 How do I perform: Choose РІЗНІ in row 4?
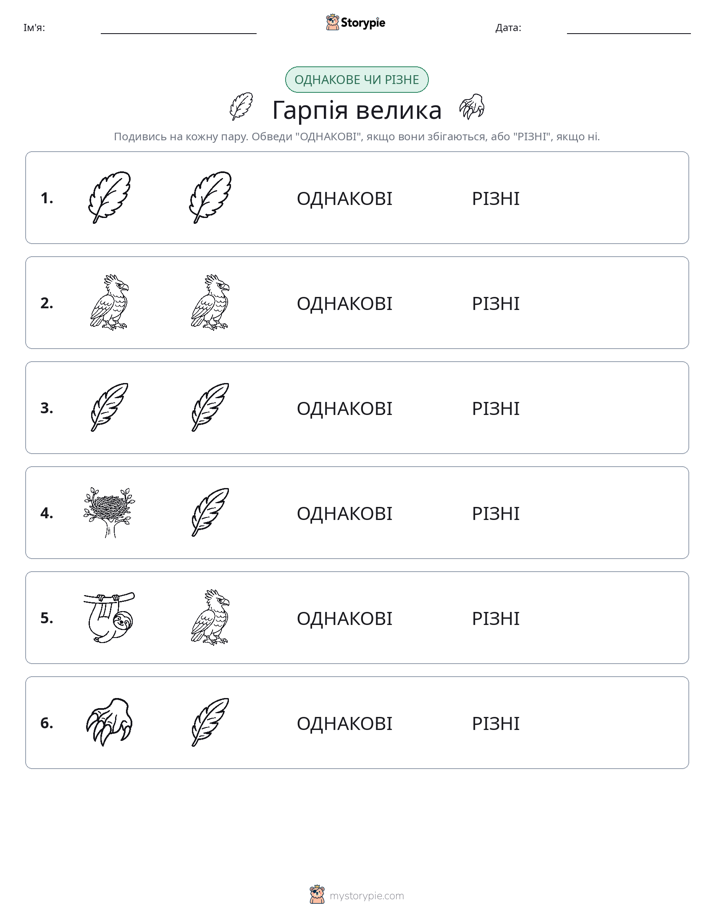click(496, 513)
